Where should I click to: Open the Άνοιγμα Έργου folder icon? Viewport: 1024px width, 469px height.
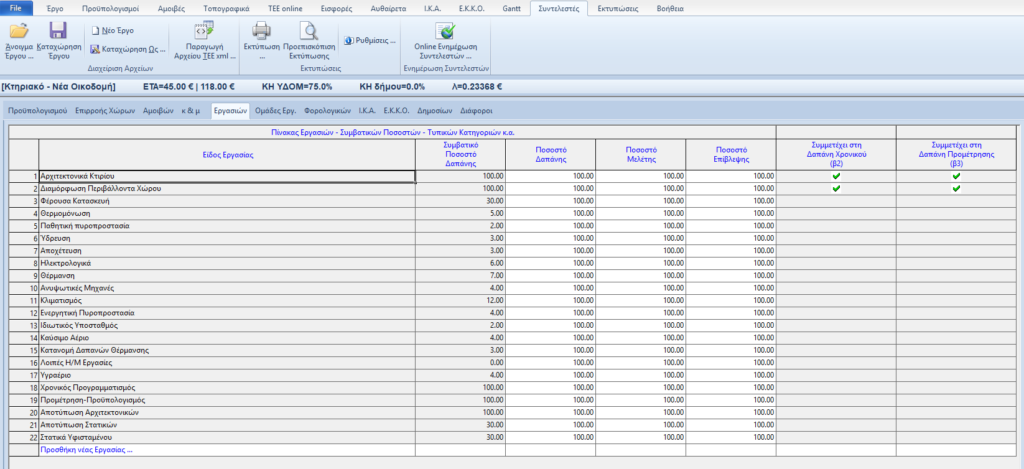pos(18,31)
